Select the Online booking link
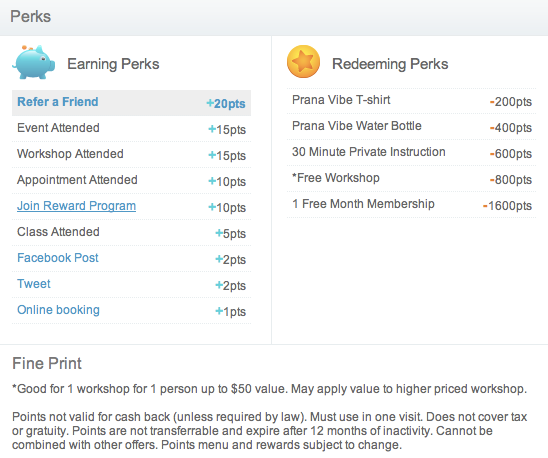Image resolution: width=548 pixels, height=458 pixels. pyautogui.click(x=58, y=310)
